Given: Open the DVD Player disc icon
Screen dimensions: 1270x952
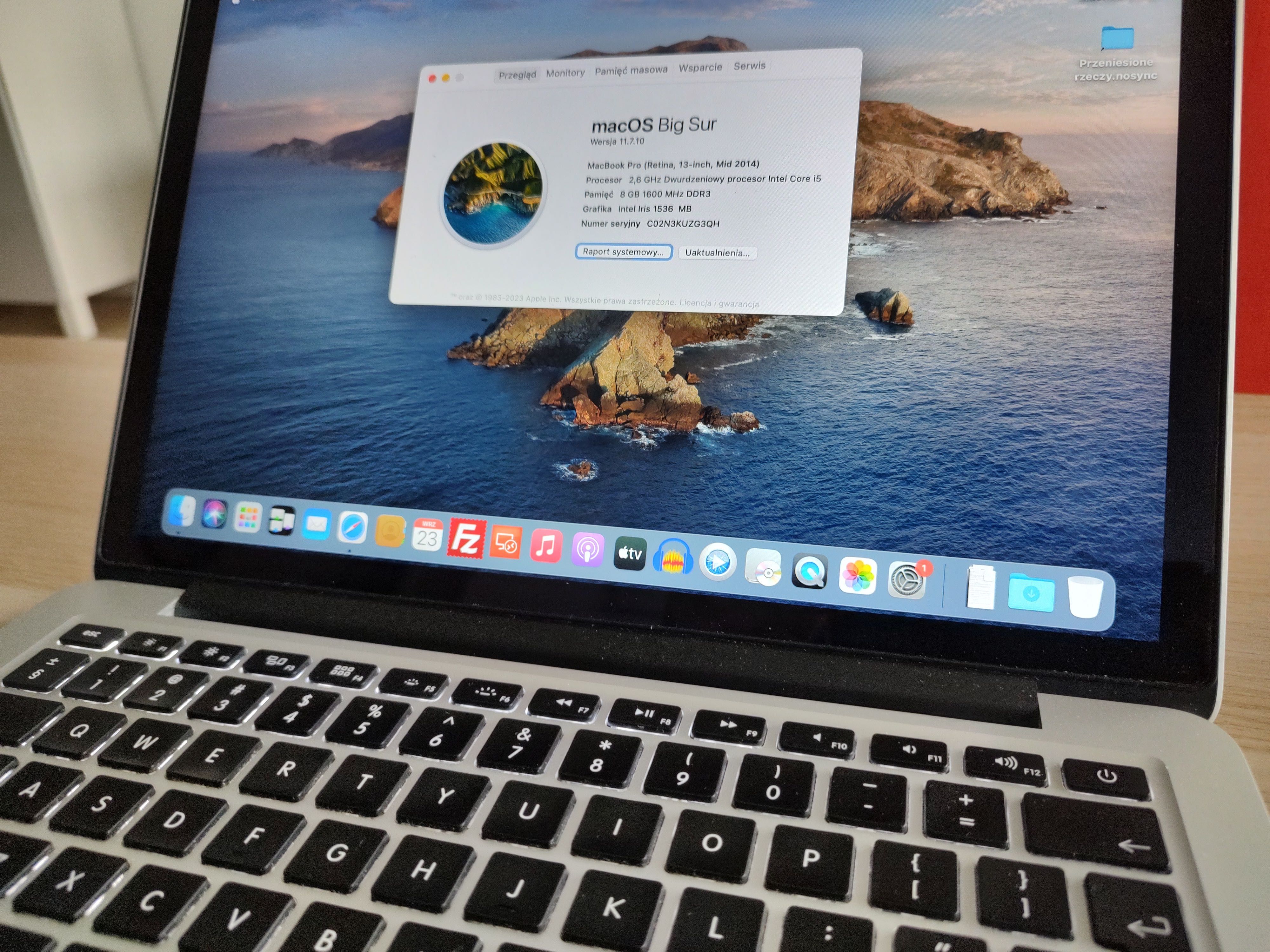Looking at the screenshot, I should (x=764, y=567).
